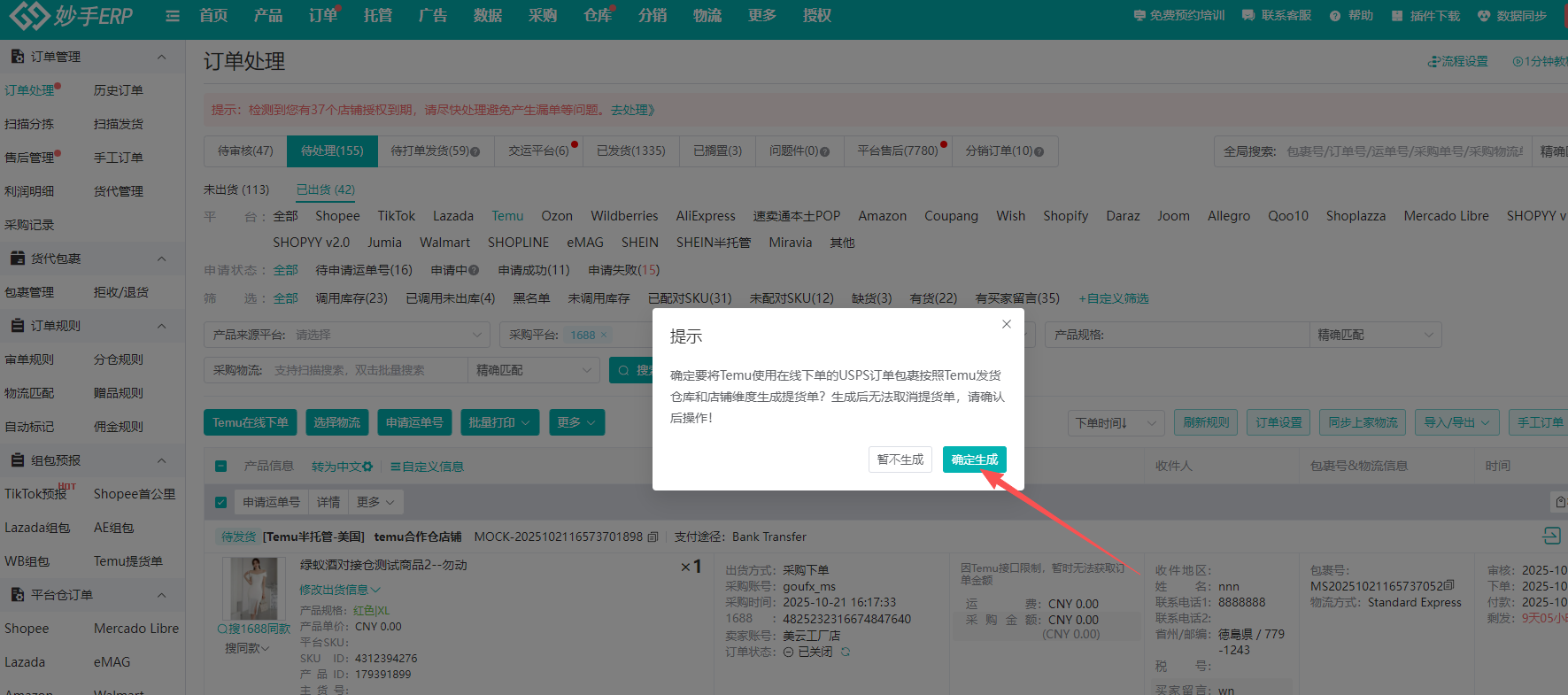Open 联系客服 chat icon
The height and width of the screenshot is (695, 1568).
tap(1248, 16)
